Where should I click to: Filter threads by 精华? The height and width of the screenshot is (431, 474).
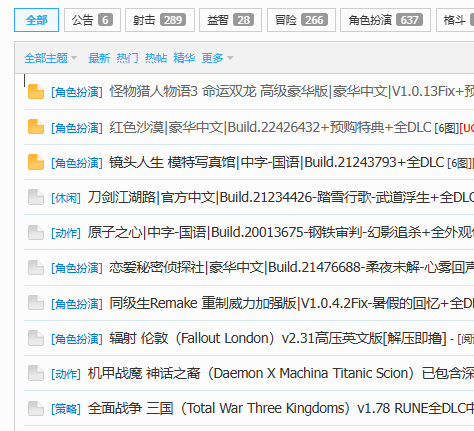coord(184,58)
